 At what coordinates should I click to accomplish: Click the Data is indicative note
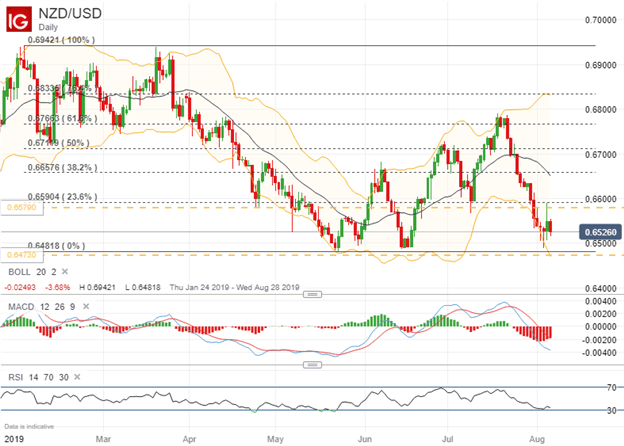pyautogui.click(x=29, y=427)
